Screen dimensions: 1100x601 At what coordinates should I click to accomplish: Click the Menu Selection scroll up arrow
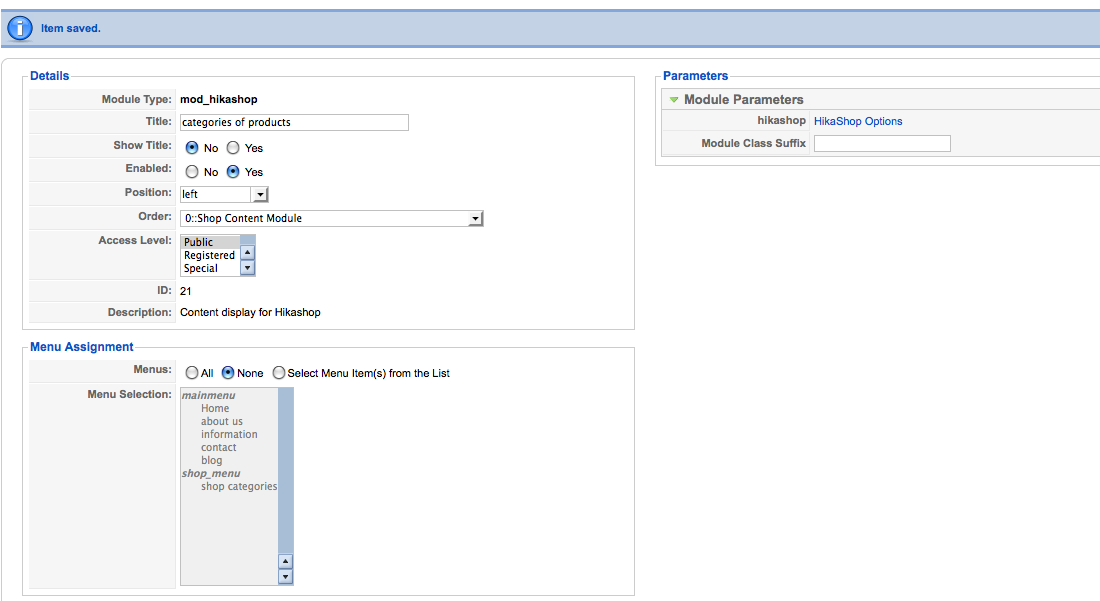[285, 562]
